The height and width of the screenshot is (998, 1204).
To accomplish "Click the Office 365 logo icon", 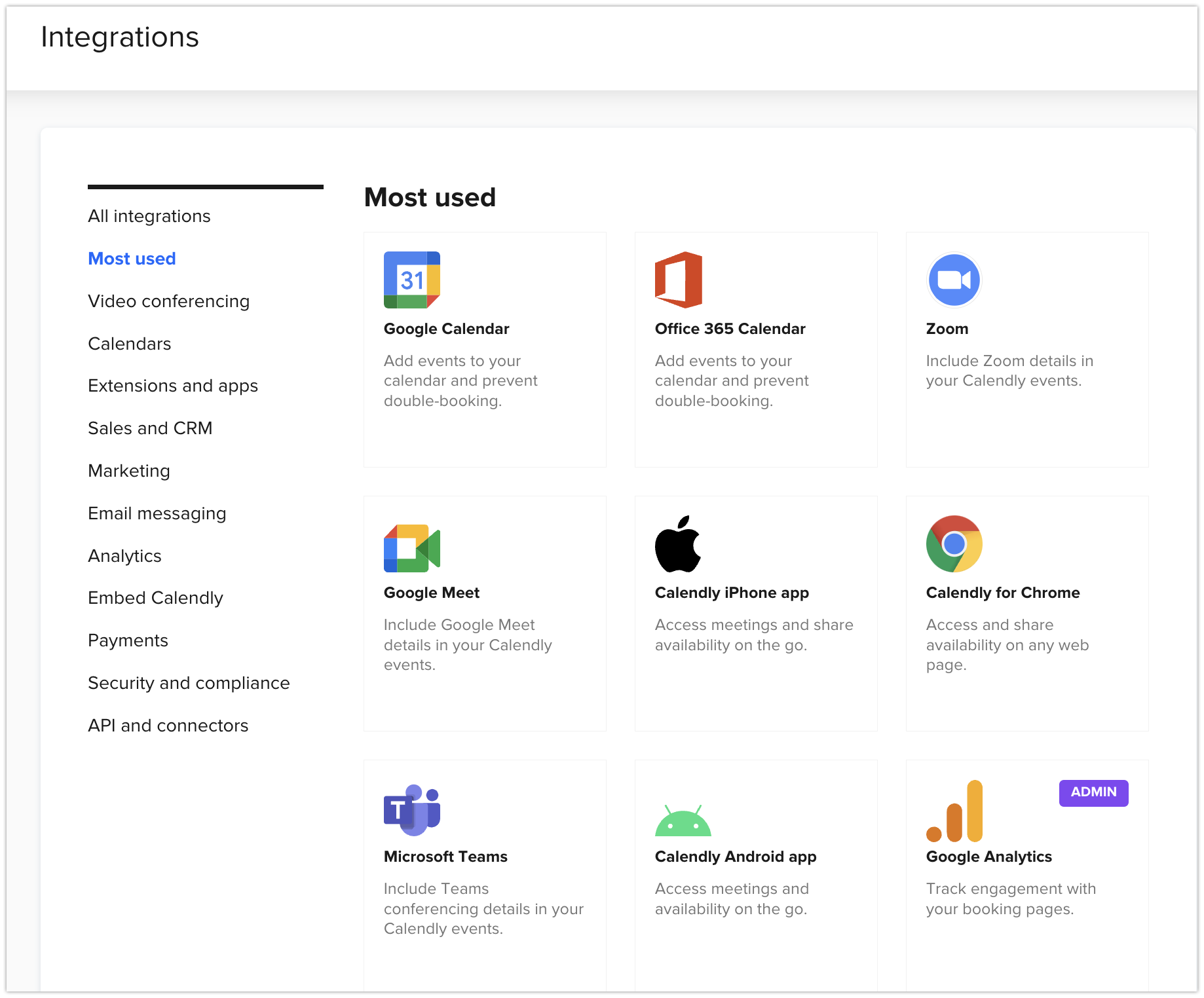I will 679,280.
